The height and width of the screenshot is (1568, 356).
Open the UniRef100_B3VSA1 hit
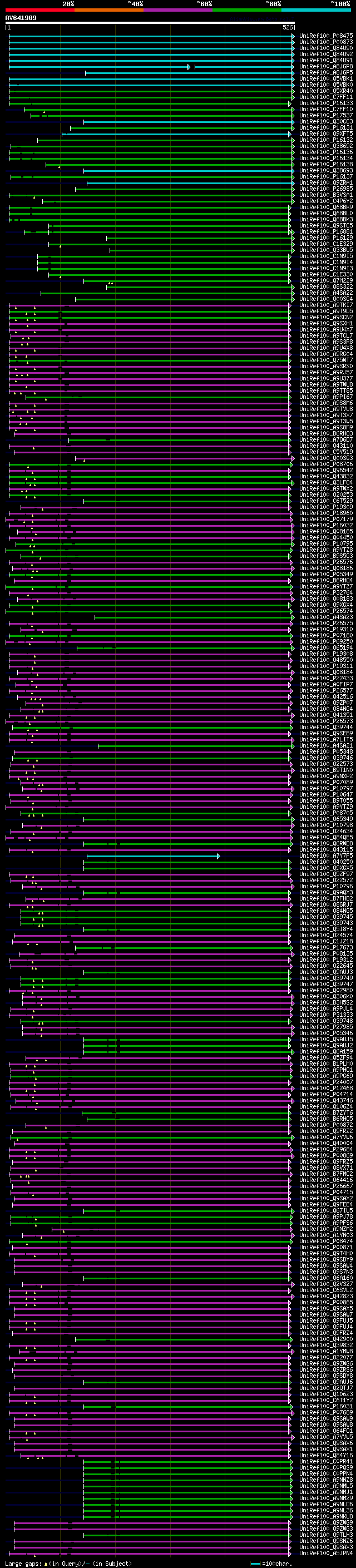point(326,195)
